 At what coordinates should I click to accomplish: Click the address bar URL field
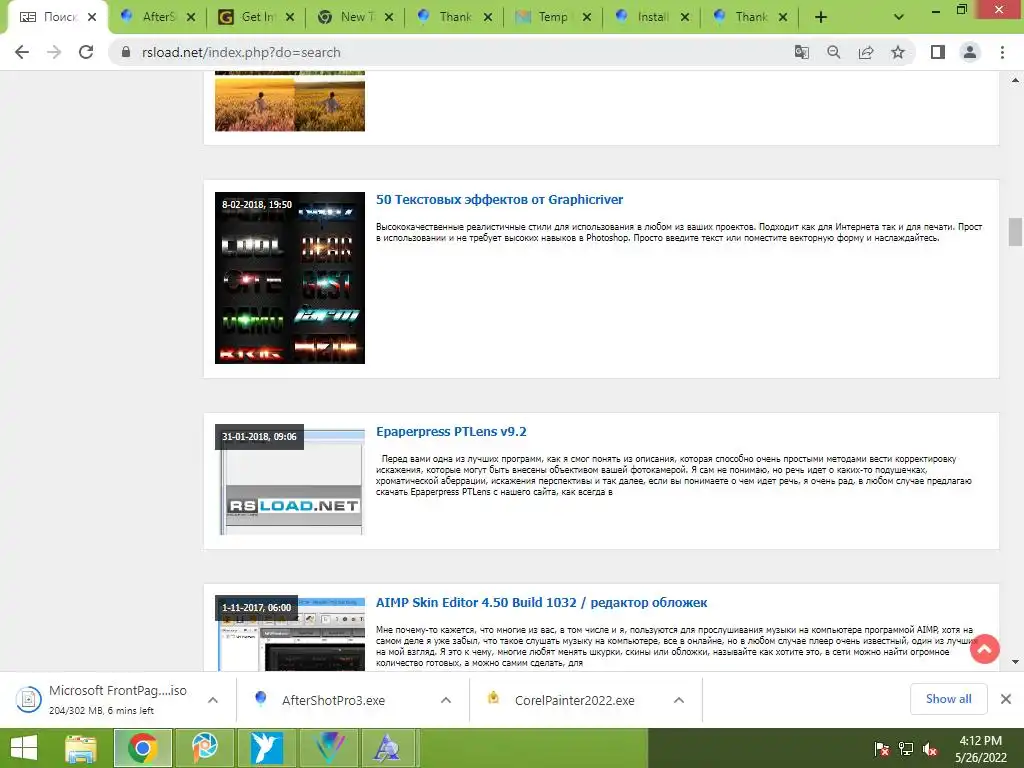[451, 52]
